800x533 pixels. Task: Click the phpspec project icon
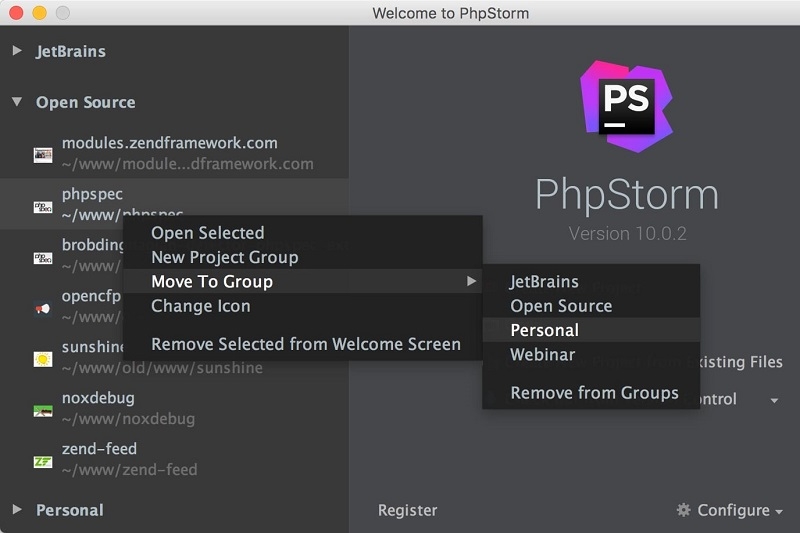pyautogui.click(x=43, y=206)
